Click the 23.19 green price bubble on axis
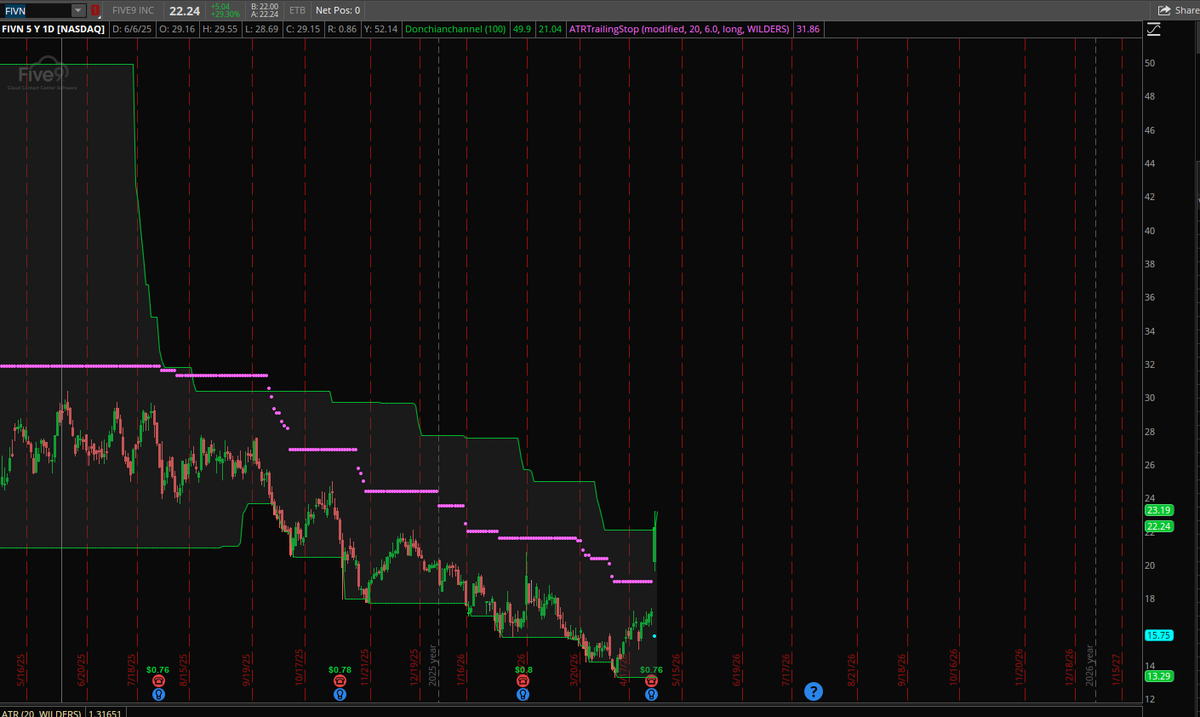Screen dimensions: 1200x717 1158,510
